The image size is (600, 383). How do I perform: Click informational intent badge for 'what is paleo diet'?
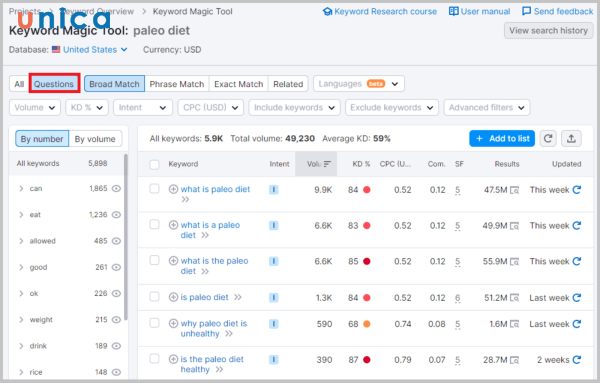[274, 189]
